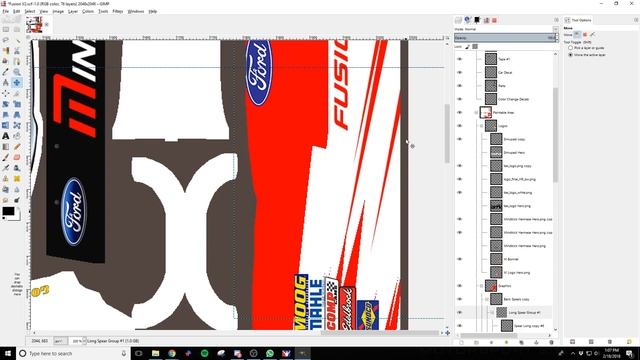The image size is (640, 360).
Task: Select the Measure tool
Action: pyautogui.click(x=6, y=82)
